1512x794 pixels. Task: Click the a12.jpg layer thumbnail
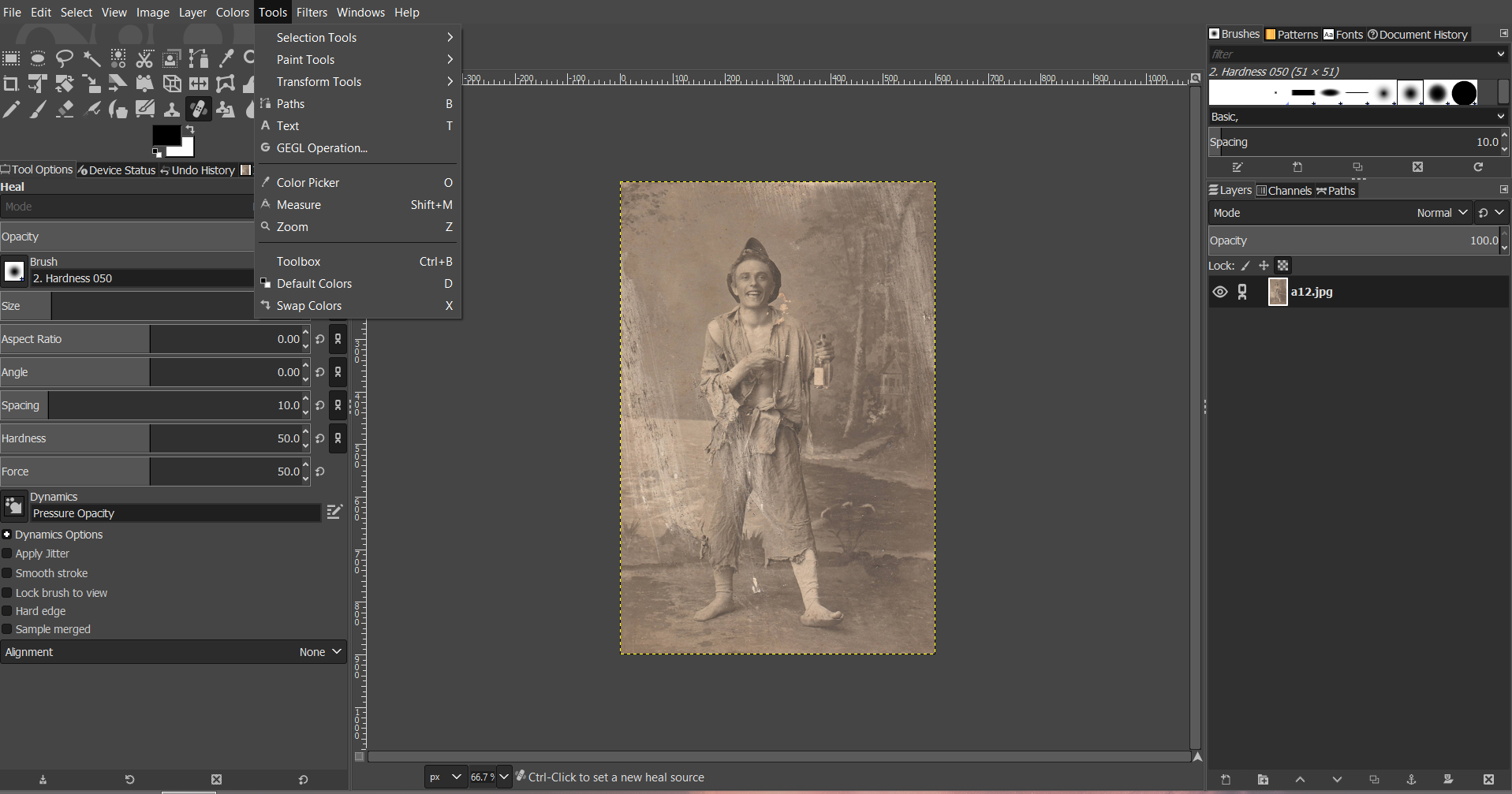1277,292
